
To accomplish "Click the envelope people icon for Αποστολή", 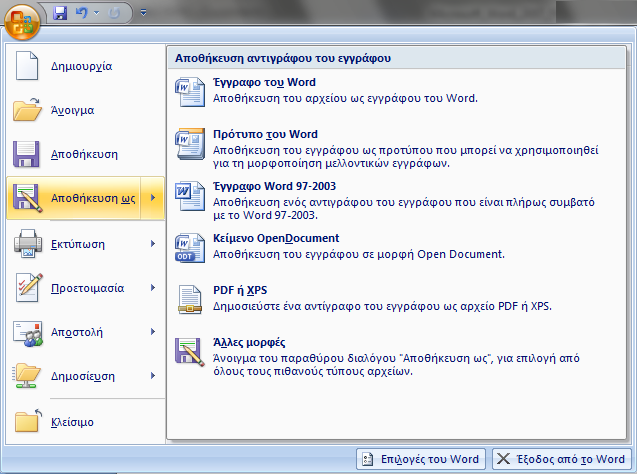I will 28,333.
